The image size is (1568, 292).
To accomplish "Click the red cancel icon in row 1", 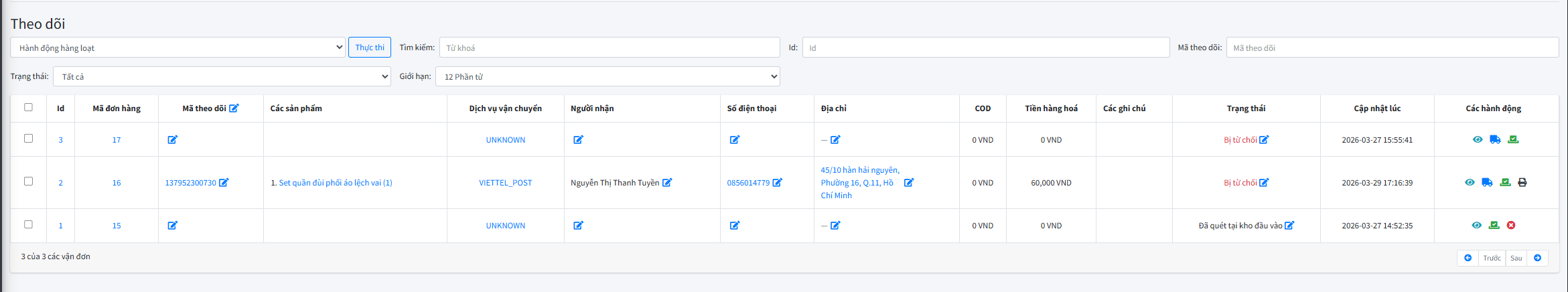I will [1511, 225].
